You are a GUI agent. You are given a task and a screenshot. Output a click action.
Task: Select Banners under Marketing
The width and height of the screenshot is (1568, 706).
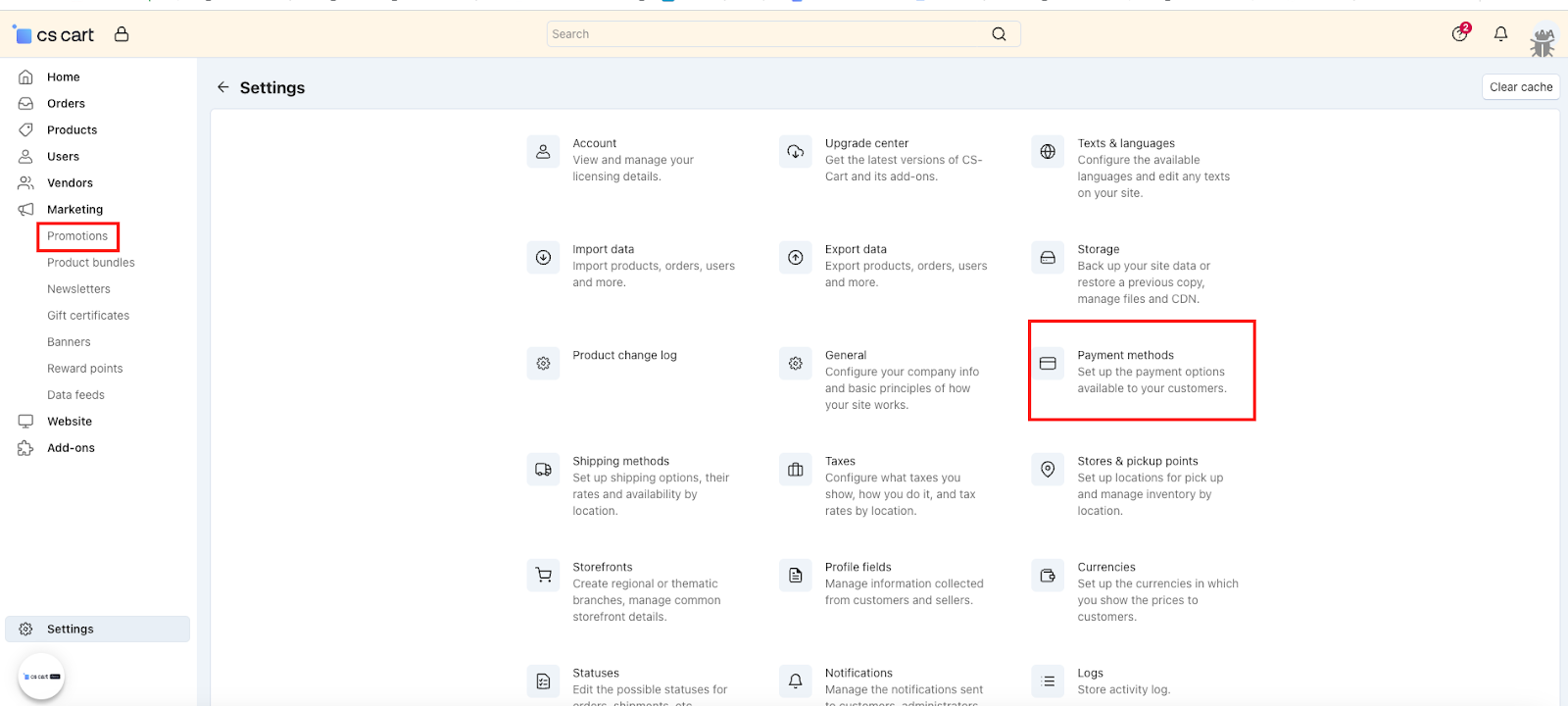69,342
